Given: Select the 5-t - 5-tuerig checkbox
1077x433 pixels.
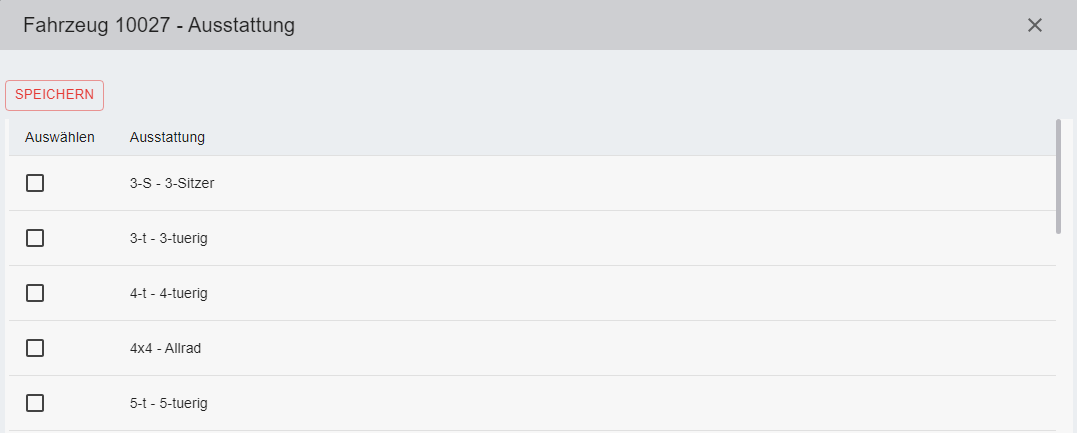Looking at the screenshot, I should click(35, 403).
